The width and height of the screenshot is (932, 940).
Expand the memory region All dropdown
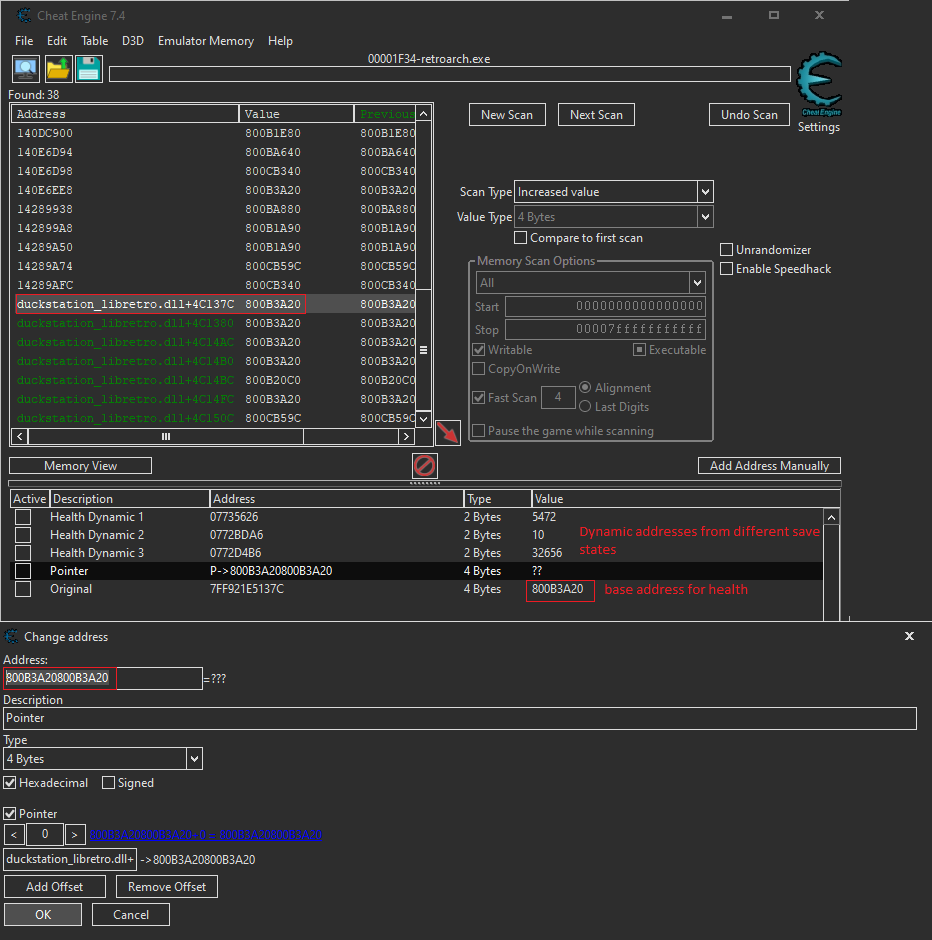pos(697,282)
